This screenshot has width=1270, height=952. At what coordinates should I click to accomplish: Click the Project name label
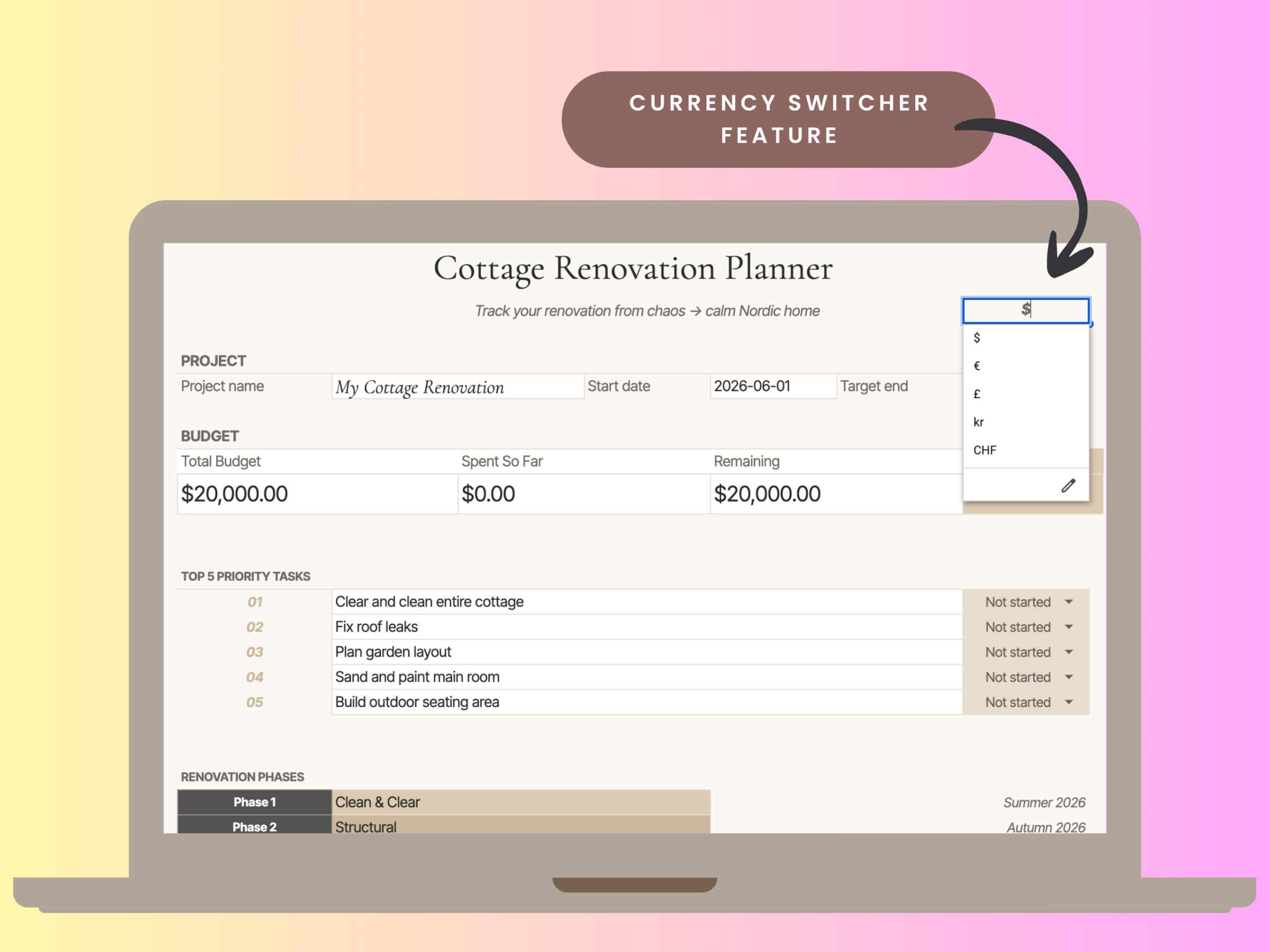[x=223, y=386]
